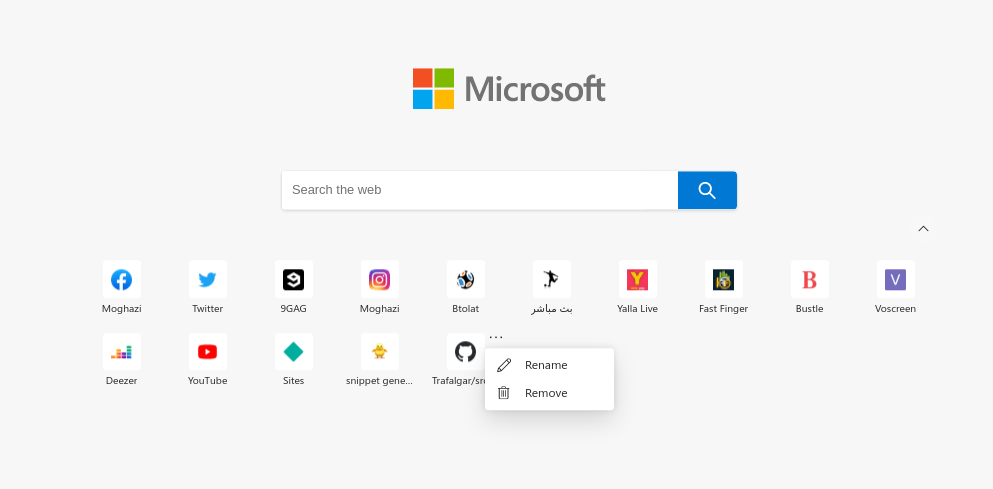Open the GitHub Trafalgar quick link tile

coord(465,352)
